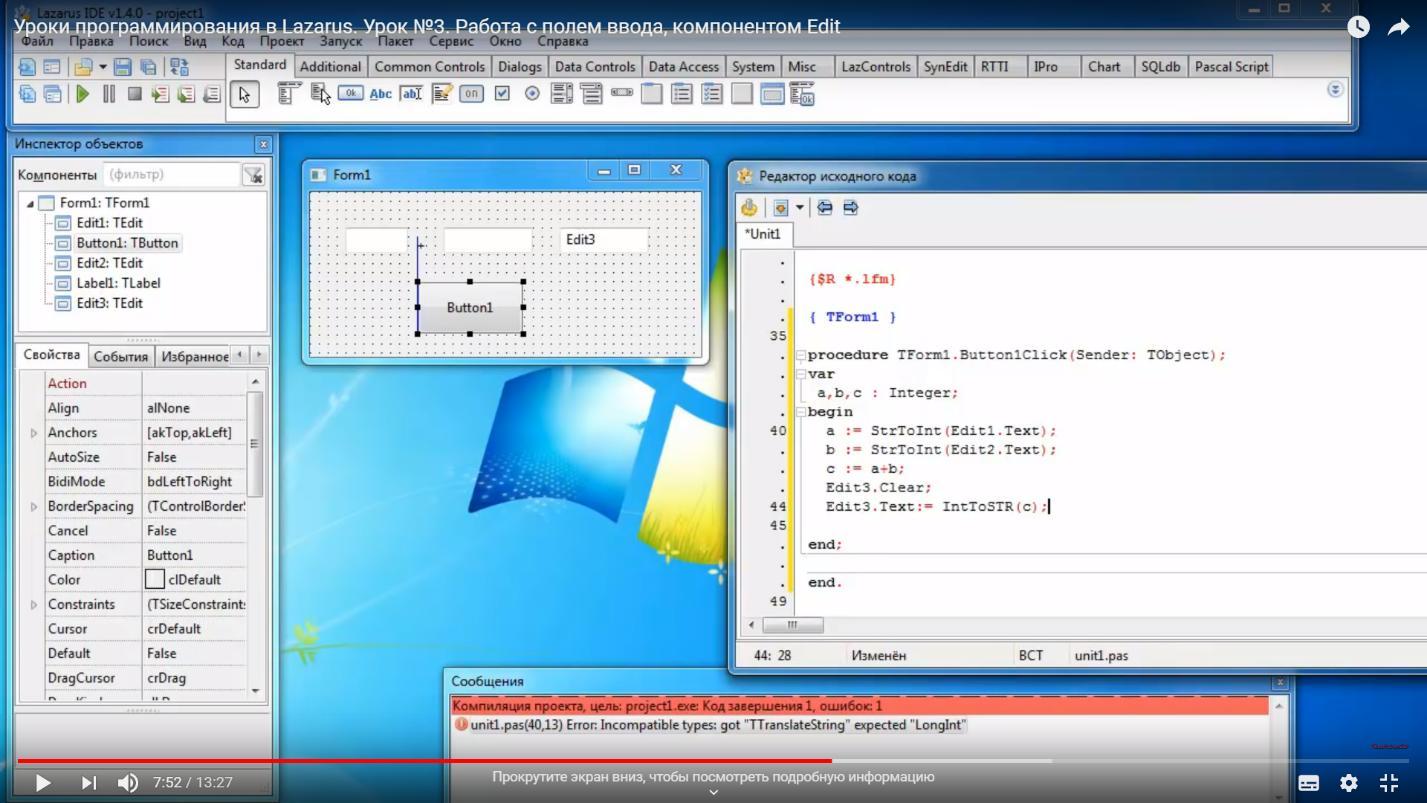Collapse the Button1Click procedure fold marker
1427x803 pixels.
tap(801, 355)
